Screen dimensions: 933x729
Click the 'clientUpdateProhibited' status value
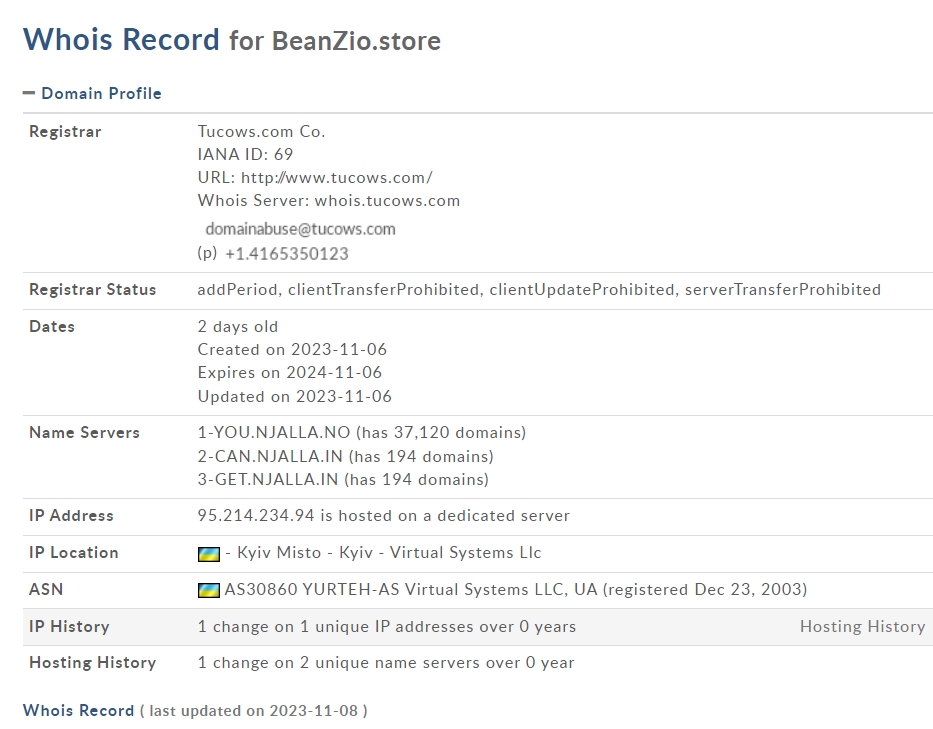point(581,290)
